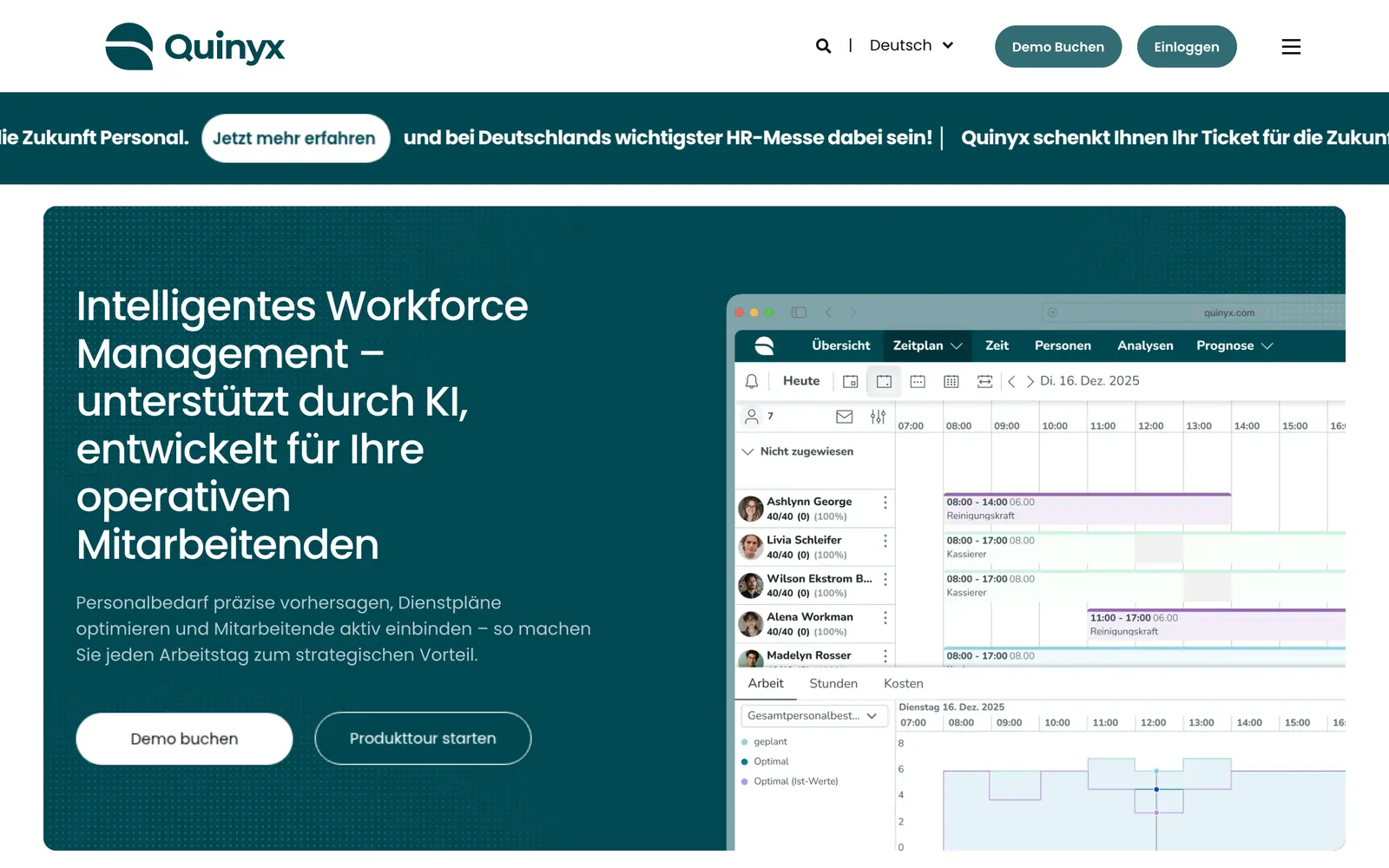Click the Quinyx logo in app navbar
This screenshot has height=868, width=1389.
coord(764,345)
